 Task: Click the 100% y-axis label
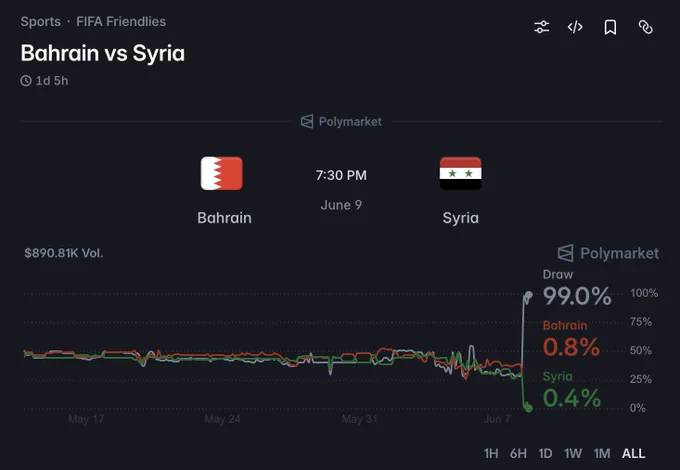tap(644, 293)
